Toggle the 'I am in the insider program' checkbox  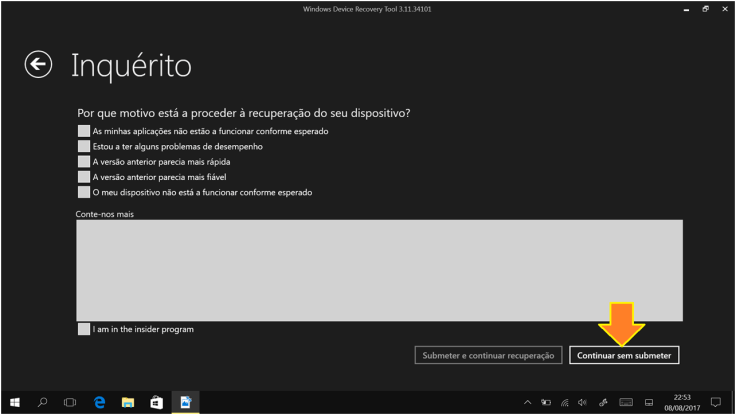pyautogui.click(x=83, y=329)
